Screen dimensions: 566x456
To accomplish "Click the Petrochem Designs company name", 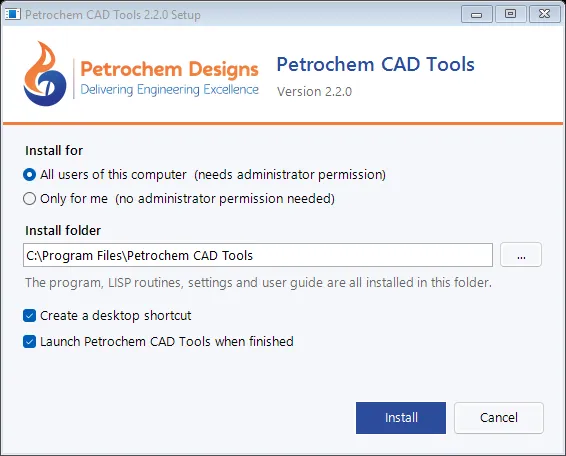I will click(x=169, y=69).
